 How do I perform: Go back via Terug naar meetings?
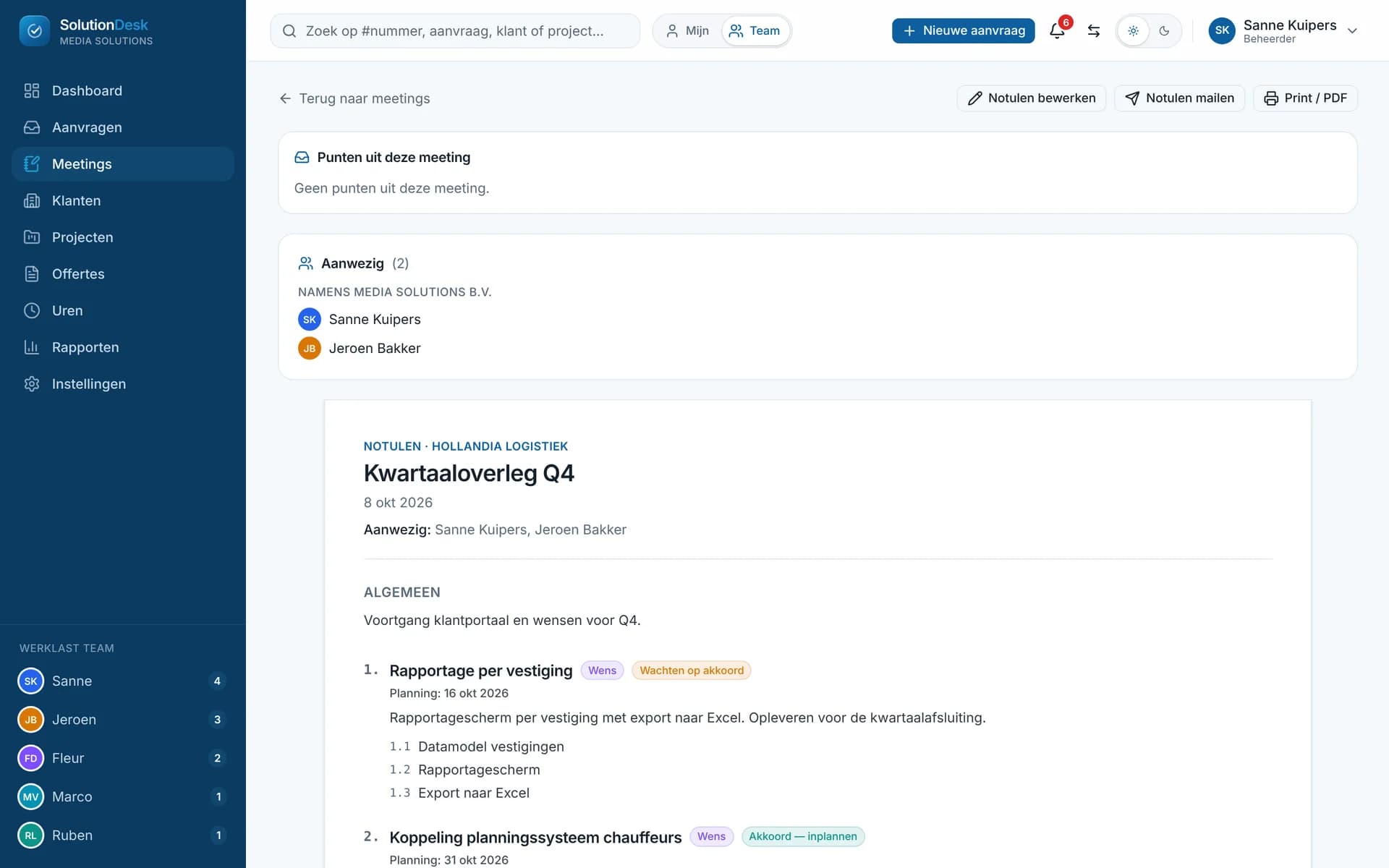[354, 98]
